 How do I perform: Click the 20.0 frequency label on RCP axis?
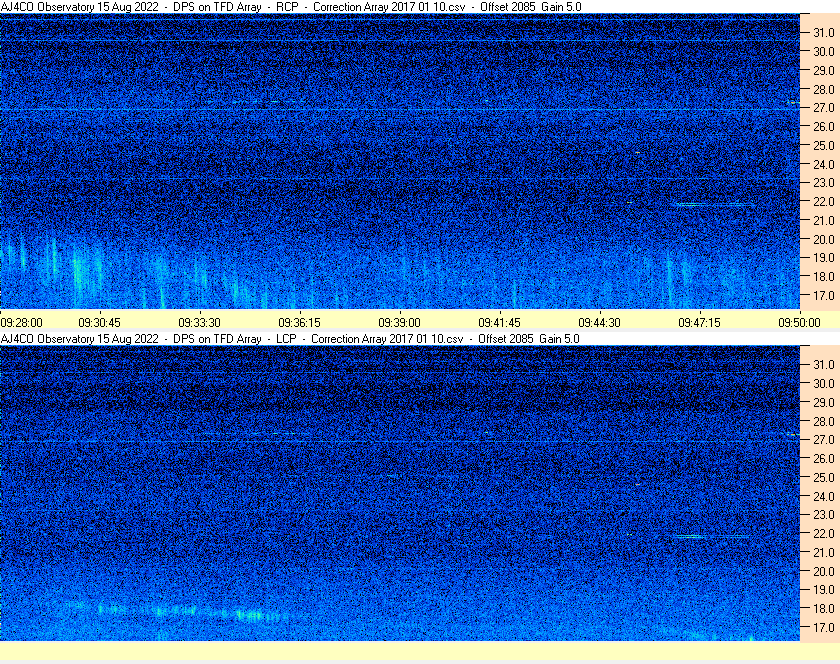click(824, 239)
